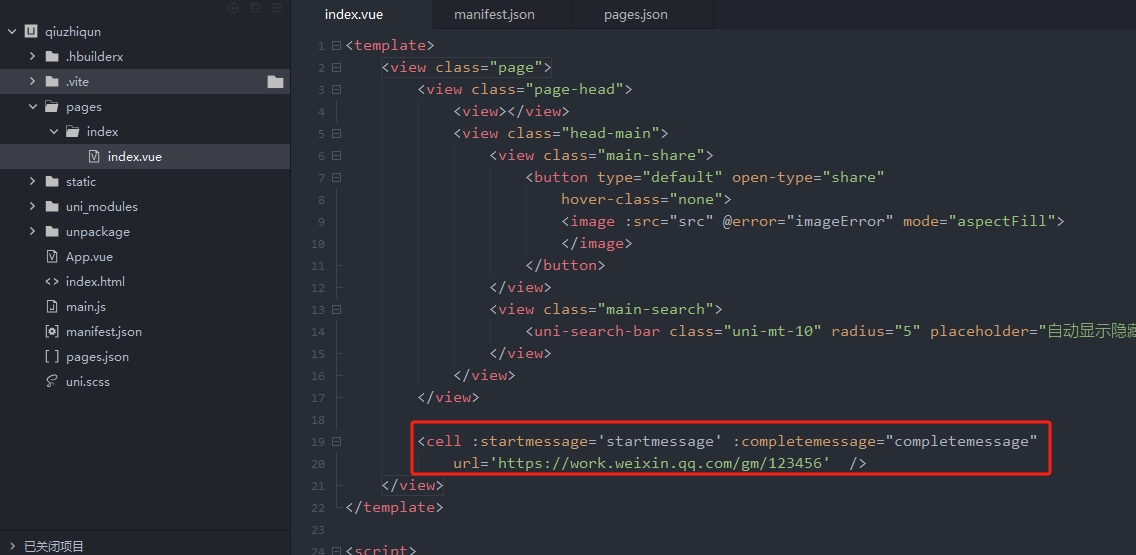1136x555 pixels.
Task: Fold the page view at line 2
Action: pyautogui.click(x=336, y=67)
